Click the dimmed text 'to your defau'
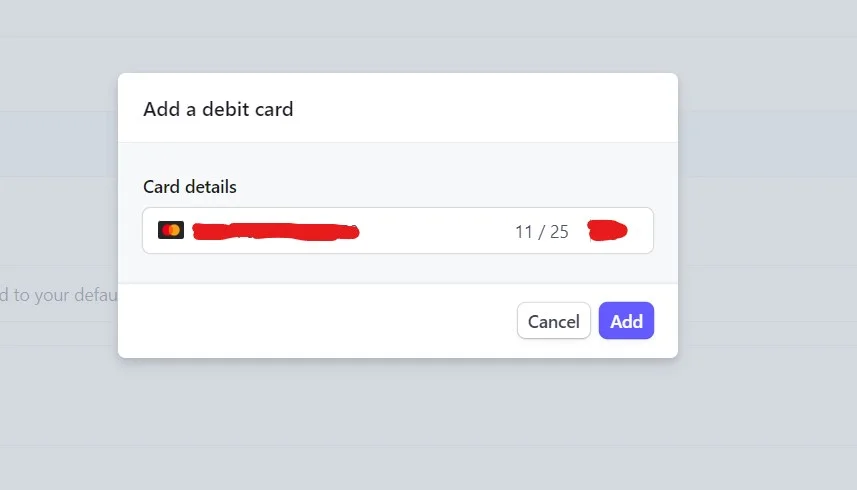 (66, 295)
